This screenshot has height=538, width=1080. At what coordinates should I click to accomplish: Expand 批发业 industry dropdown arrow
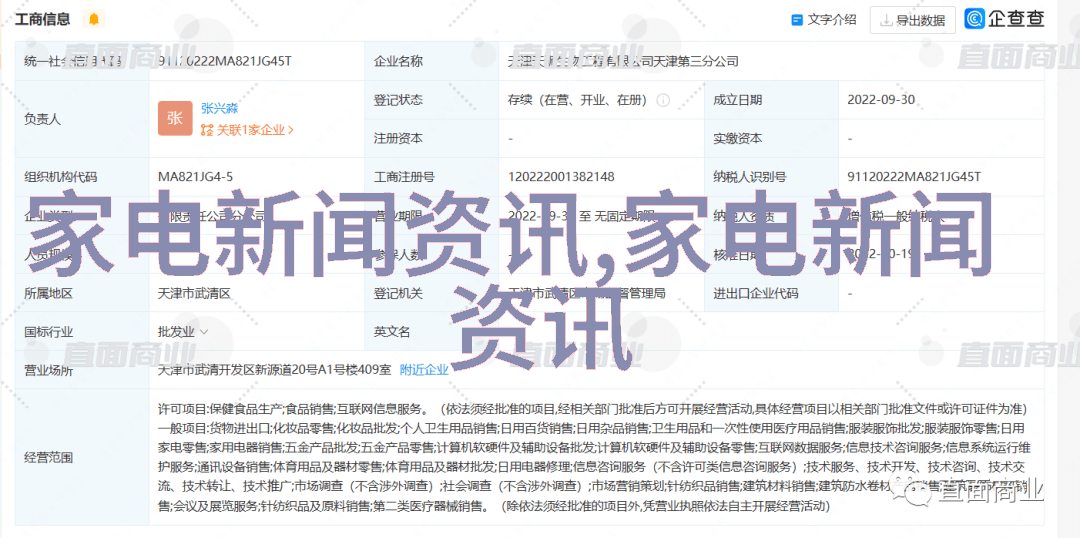click(x=204, y=331)
